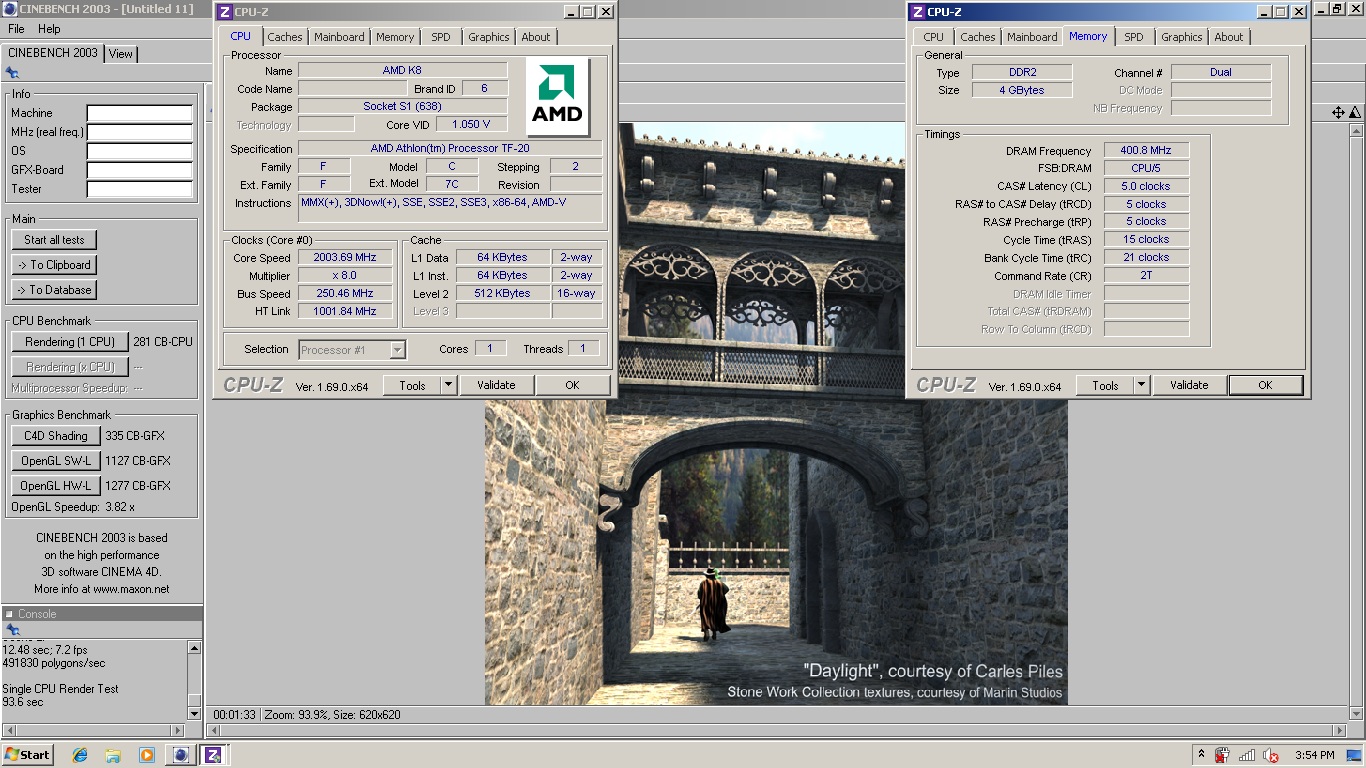Click console scrollbar down arrow

(194, 713)
